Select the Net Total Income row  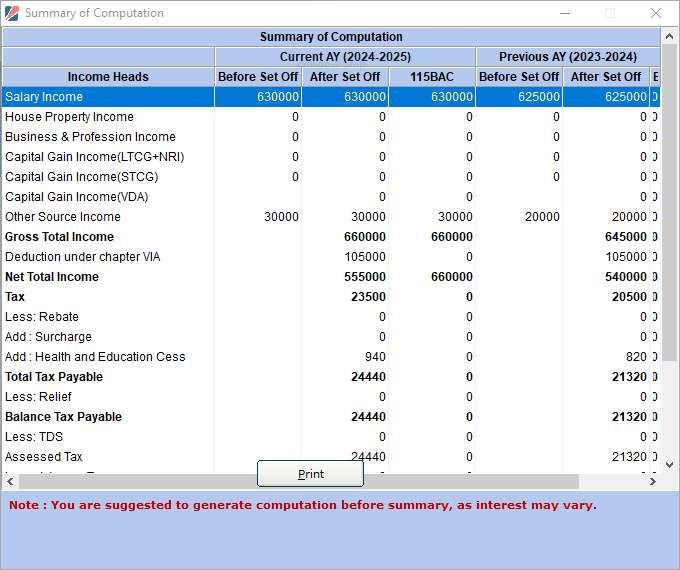coord(331,276)
